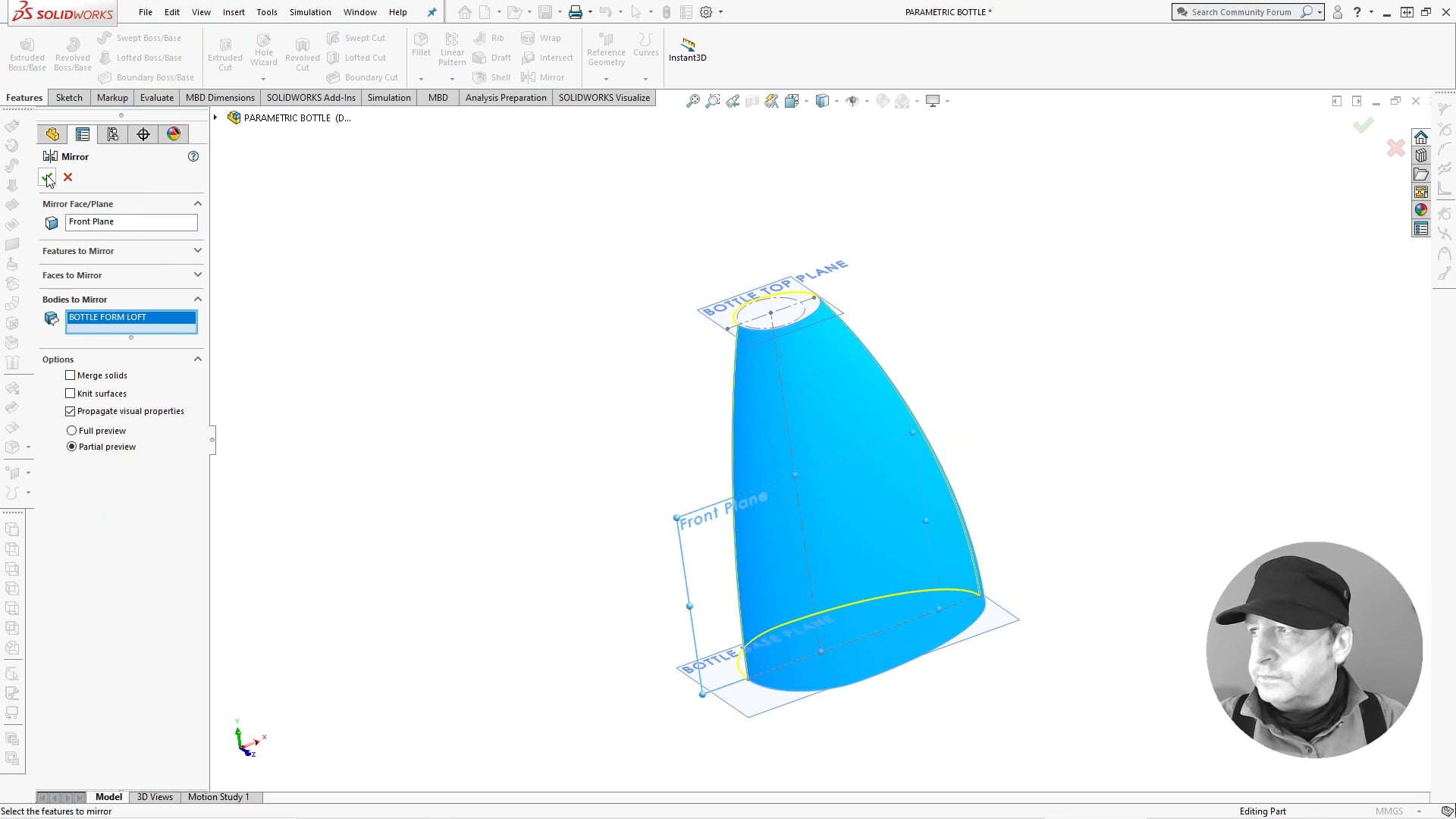Viewport: 1456px width, 819px height.
Task: Open ConfigurationManager tab icon
Action: pyautogui.click(x=113, y=134)
